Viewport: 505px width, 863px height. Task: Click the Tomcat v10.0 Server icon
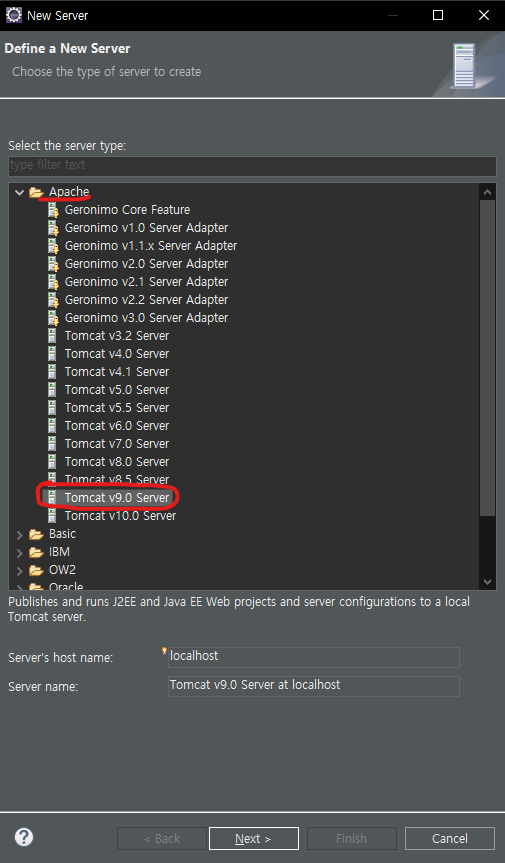point(52,516)
